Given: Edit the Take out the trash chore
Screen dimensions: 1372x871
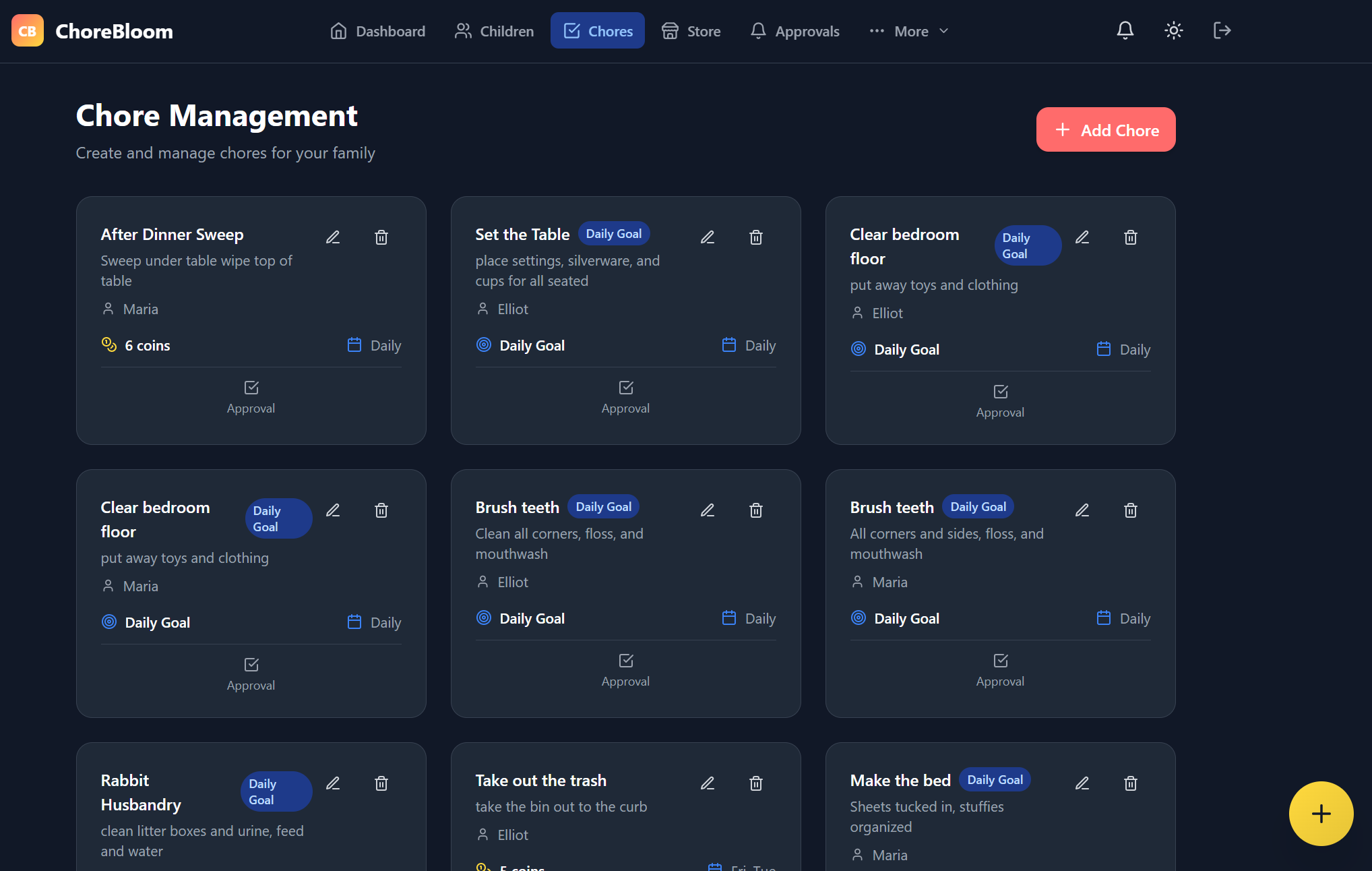Looking at the screenshot, I should 708,783.
